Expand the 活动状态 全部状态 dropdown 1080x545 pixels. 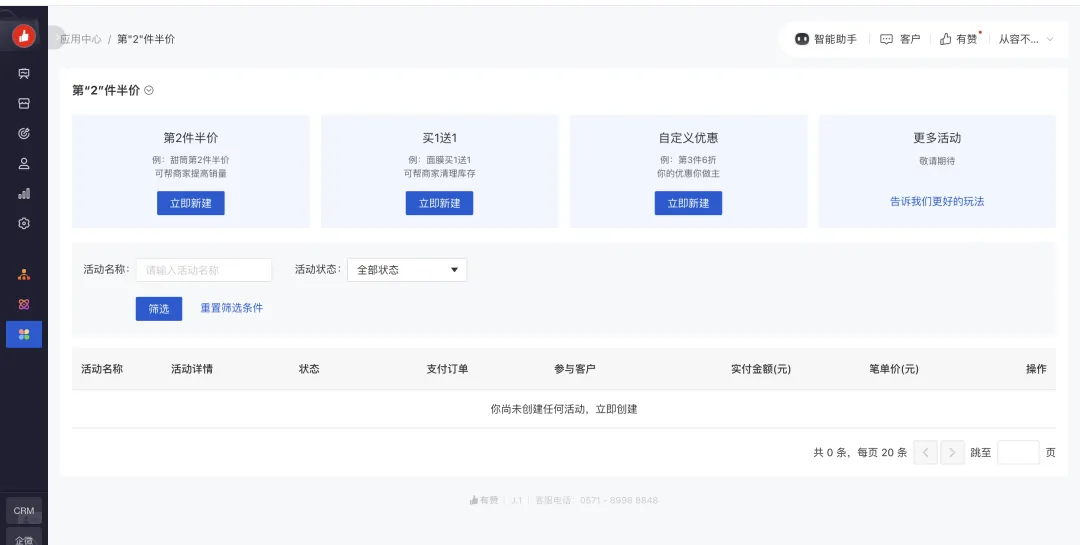click(407, 270)
